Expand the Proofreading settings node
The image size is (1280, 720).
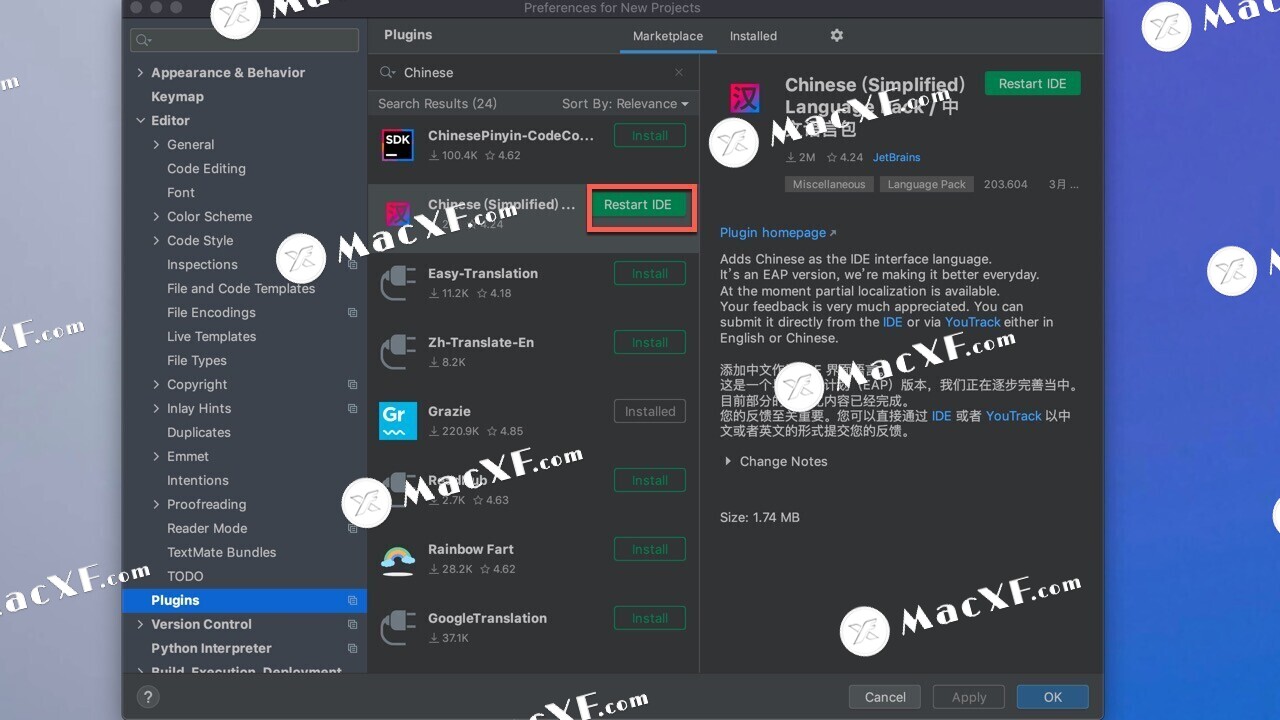coord(156,504)
